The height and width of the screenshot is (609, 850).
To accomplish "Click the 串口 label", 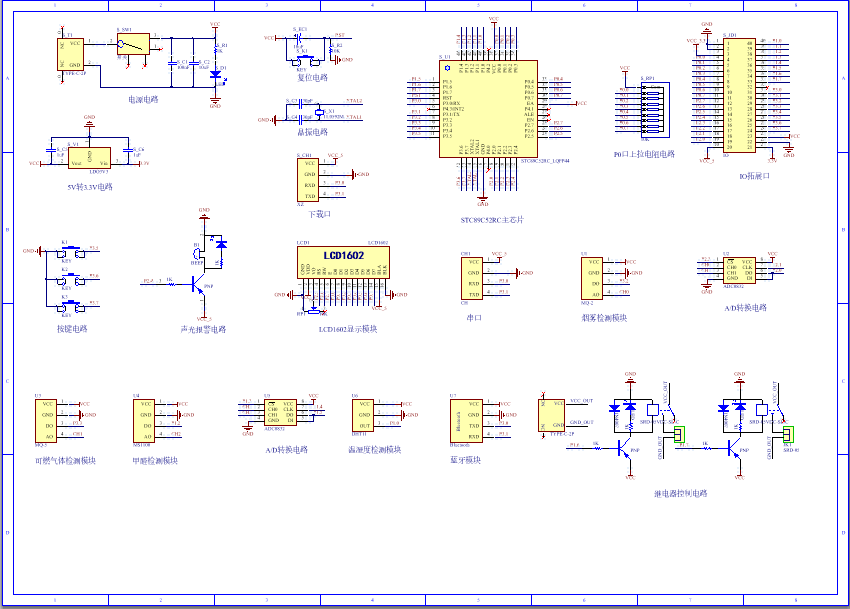I will point(474,318).
